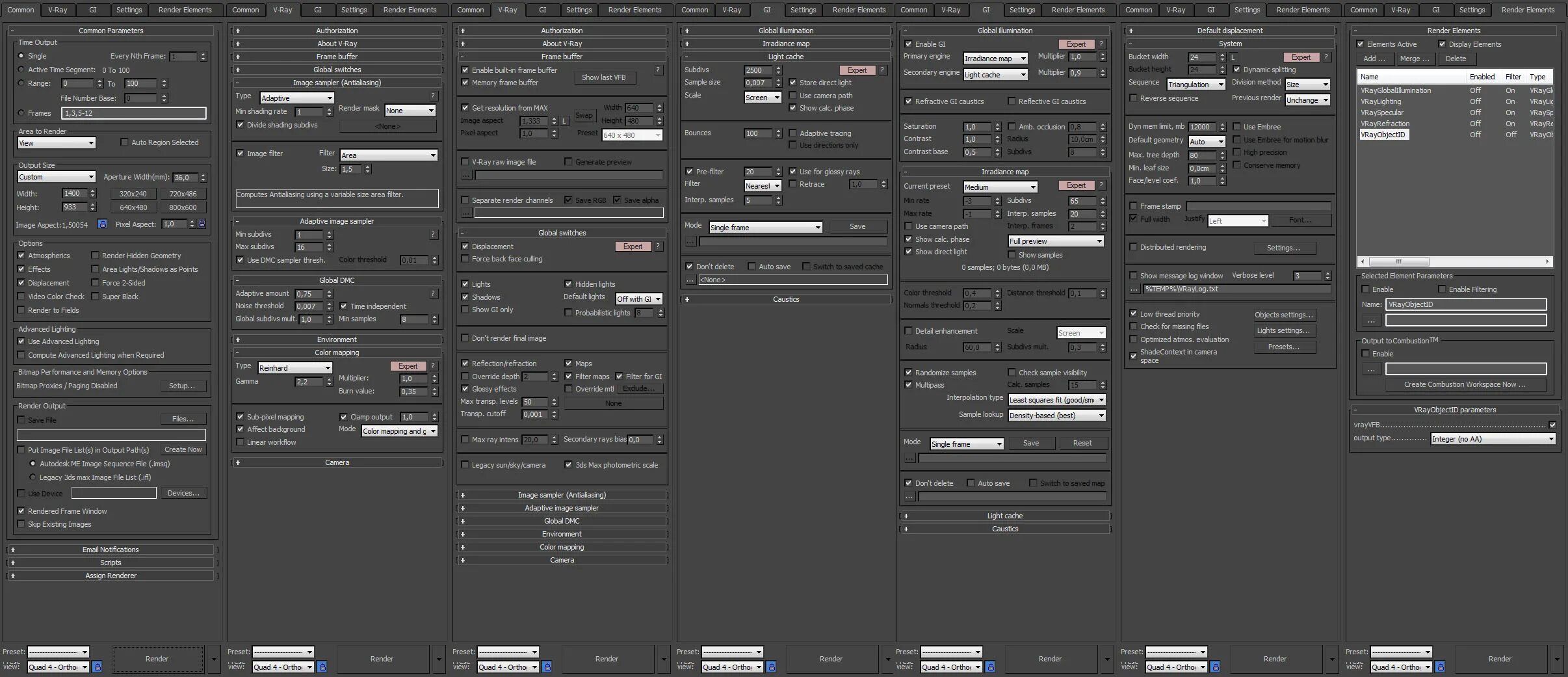Viewport: 1568px width, 677px height.
Task: Click Show last VFB button
Action: coord(604,77)
